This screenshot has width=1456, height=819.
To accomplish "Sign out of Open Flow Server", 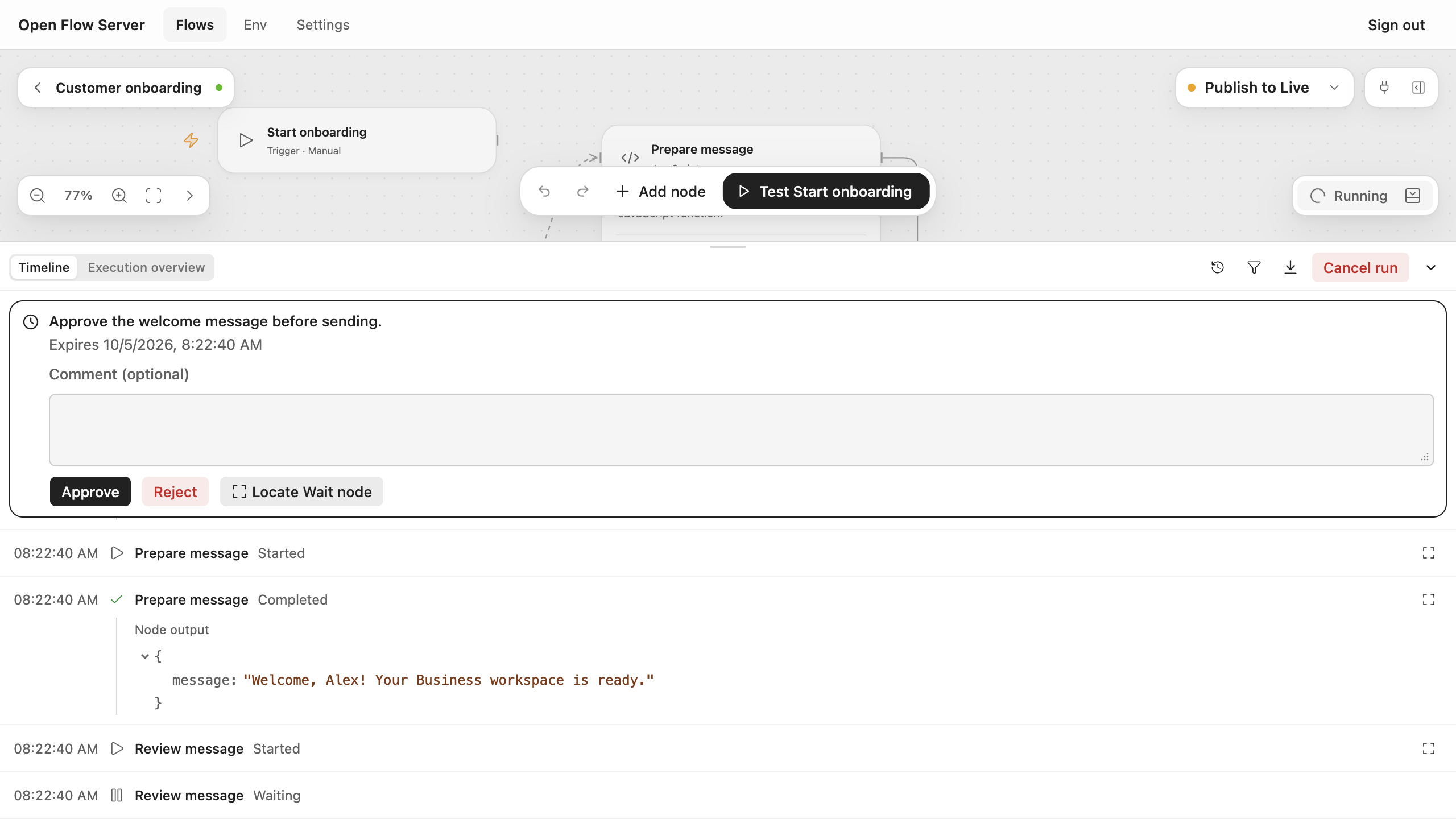I will pyautogui.click(x=1396, y=25).
